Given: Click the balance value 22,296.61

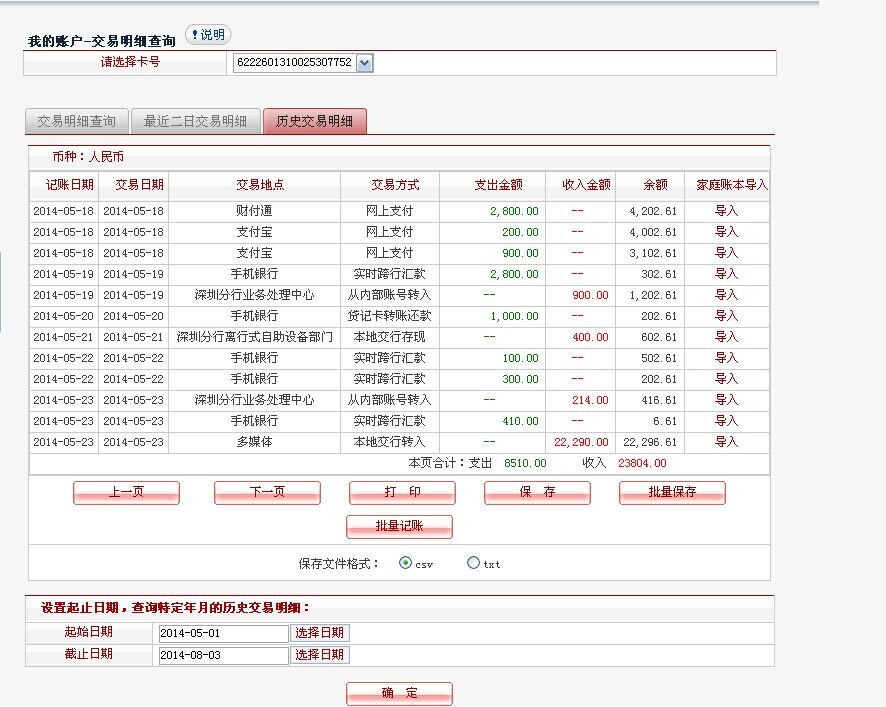Looking at the screenshot, I should [650, 442].
